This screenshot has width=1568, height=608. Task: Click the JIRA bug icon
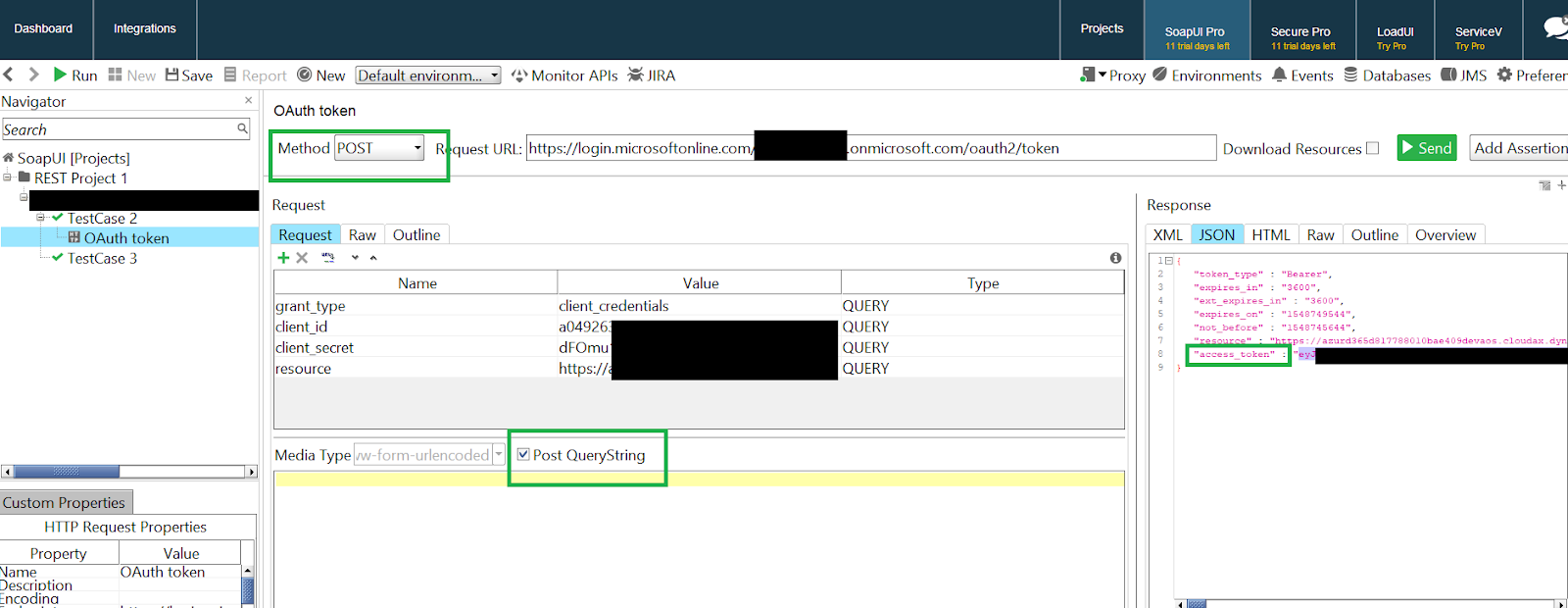coord(636,75)
